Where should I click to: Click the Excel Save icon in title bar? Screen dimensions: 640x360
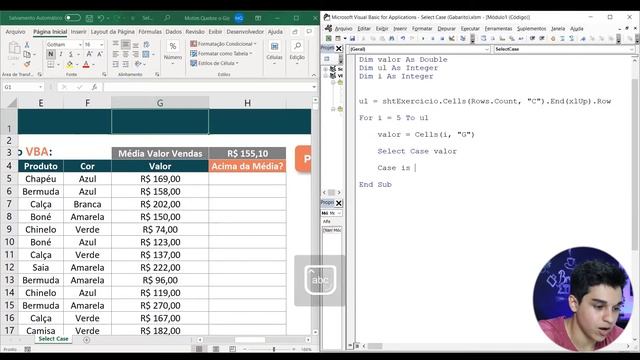click(x=89, y=18)
